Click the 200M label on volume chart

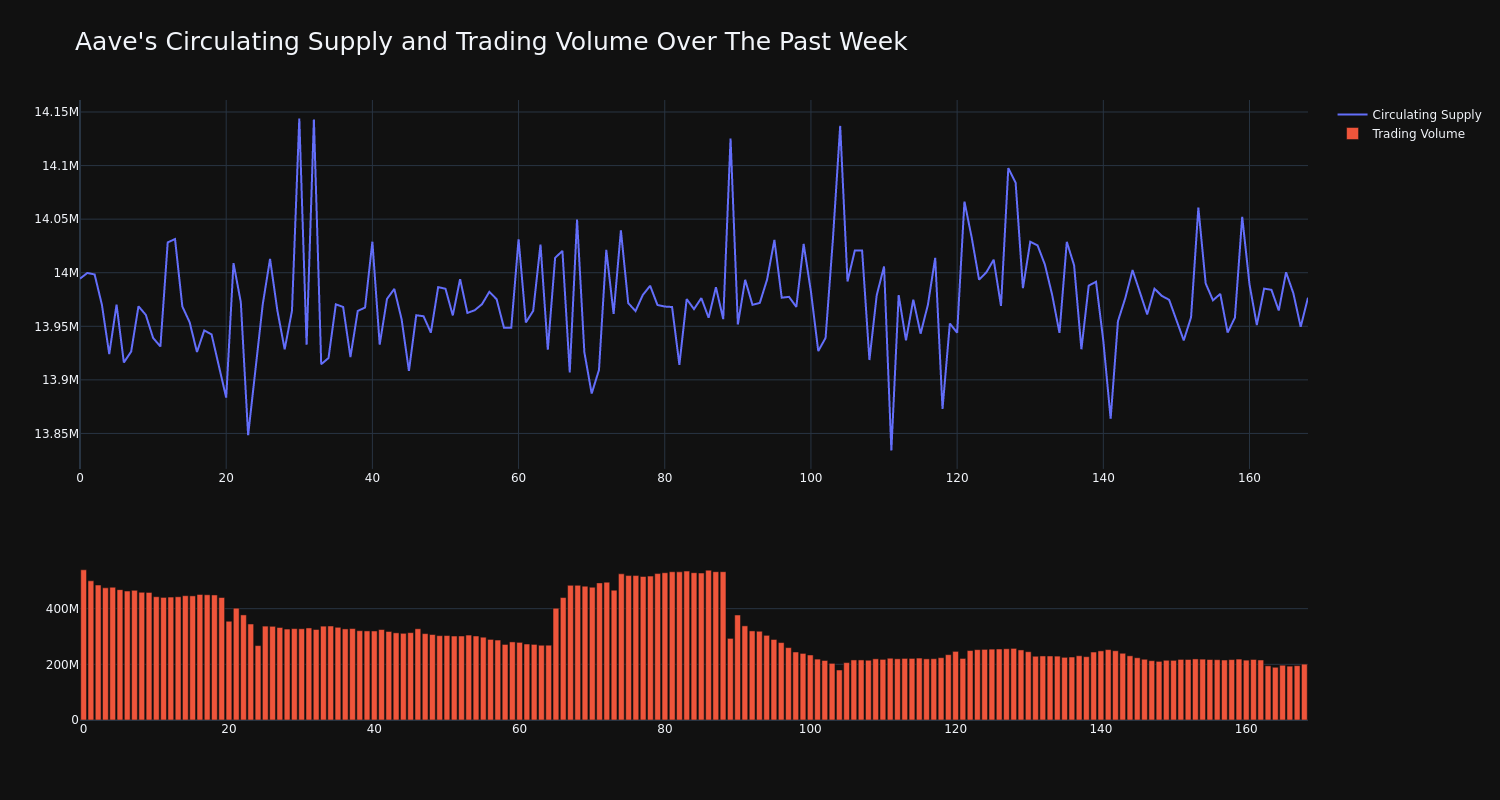point(62,664)
